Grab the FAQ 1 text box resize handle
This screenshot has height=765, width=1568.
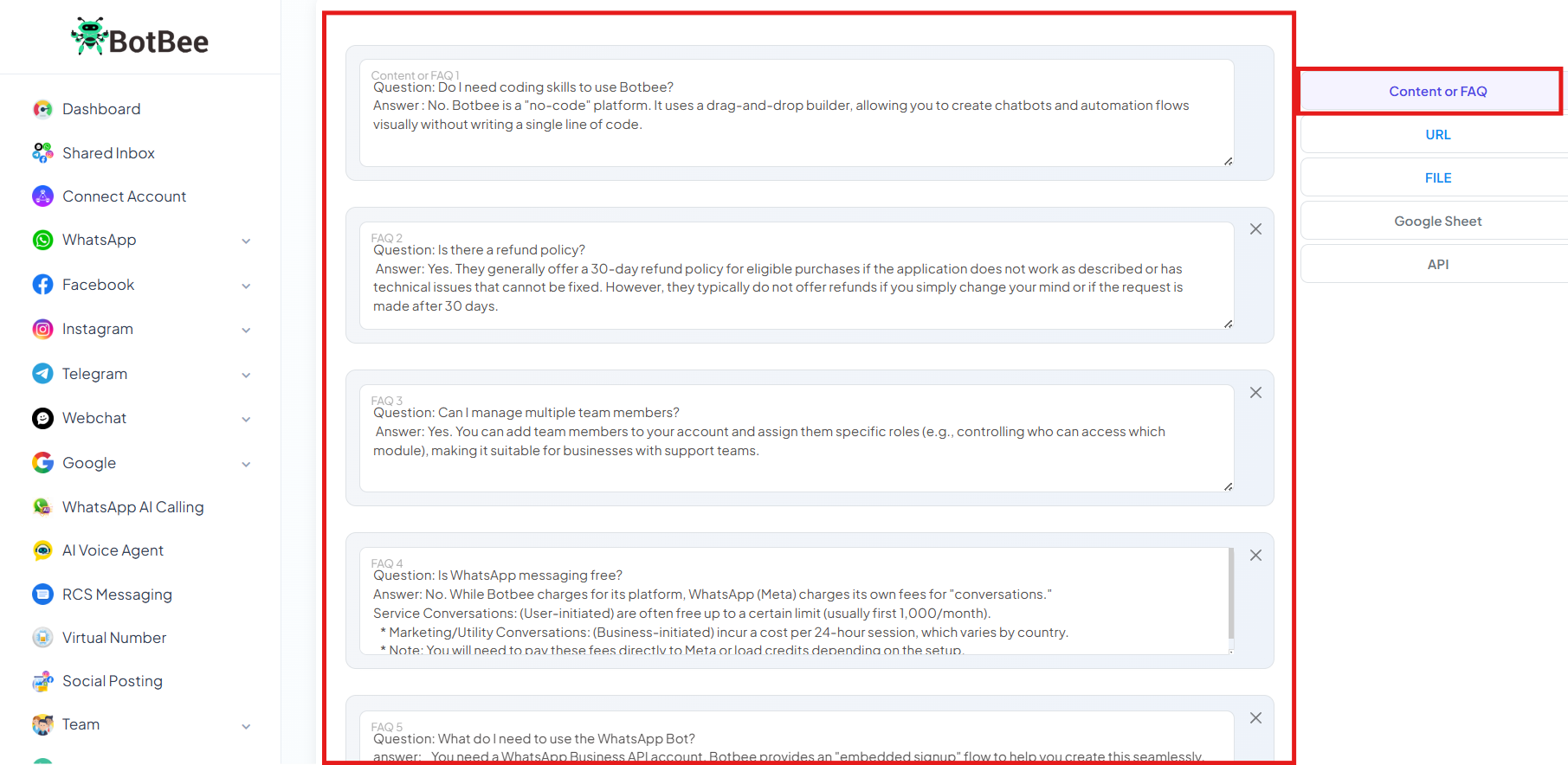pos(1228,161)
